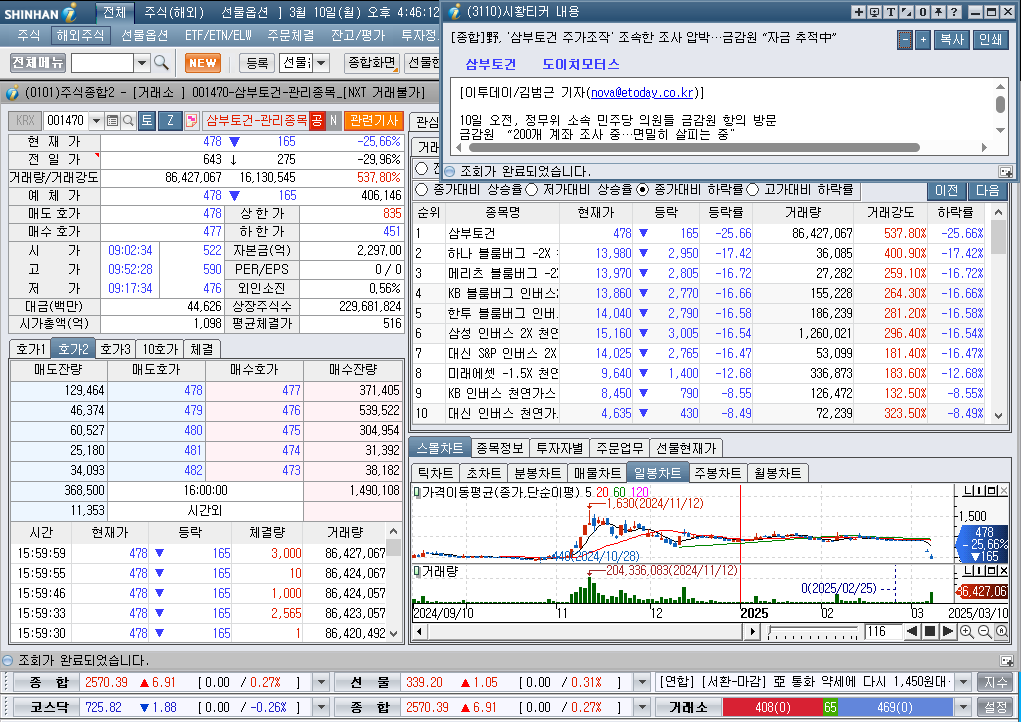Open the 해외주식 menu
The height and width of the screenshot is (722, 1021).
[79, 35]
